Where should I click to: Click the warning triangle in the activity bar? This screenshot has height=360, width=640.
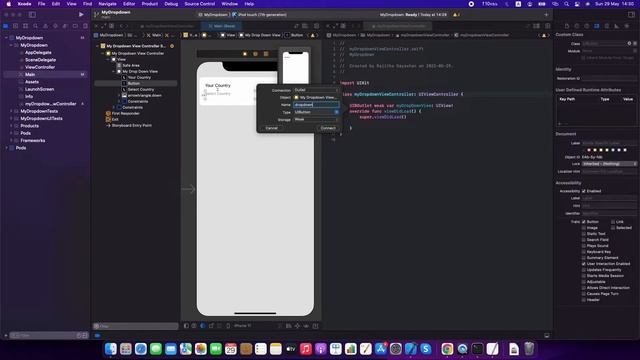(x=456, y=15)
